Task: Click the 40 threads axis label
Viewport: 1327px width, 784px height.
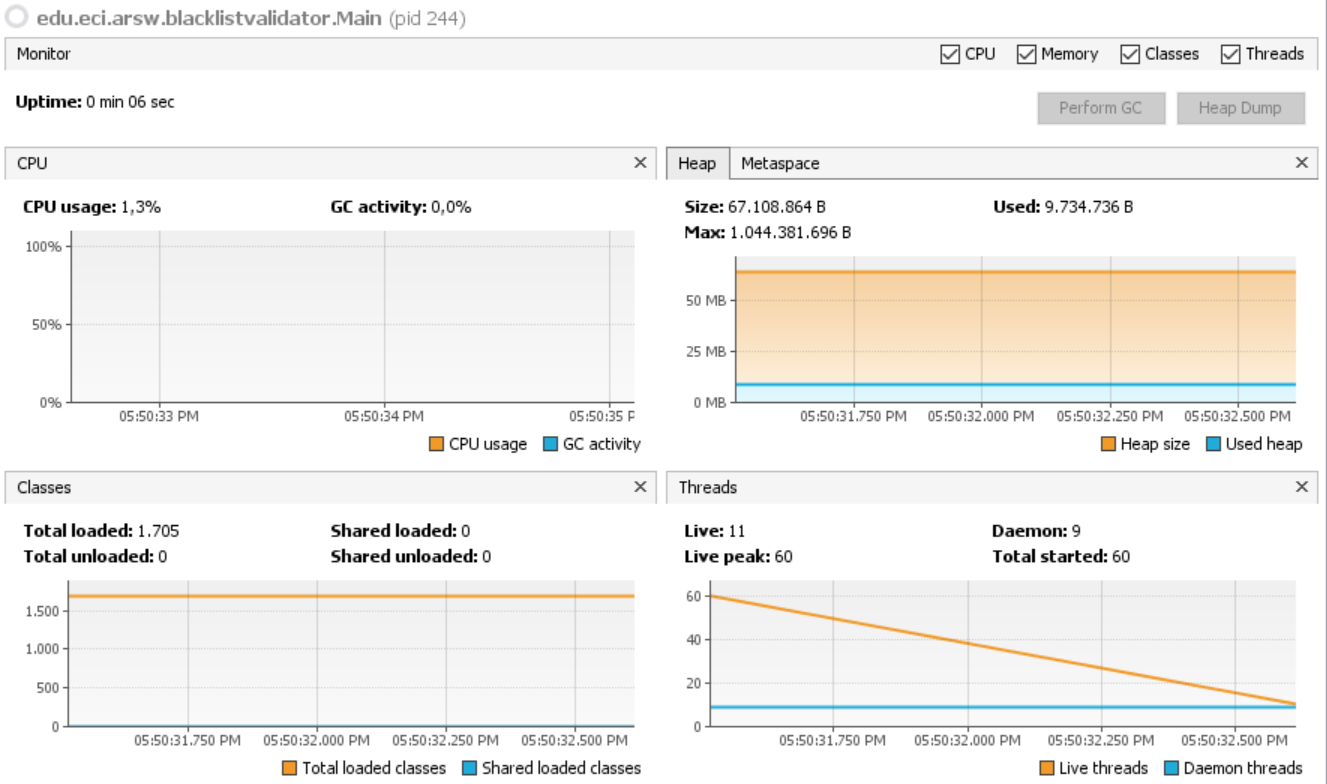Action: tap(693, 639)
